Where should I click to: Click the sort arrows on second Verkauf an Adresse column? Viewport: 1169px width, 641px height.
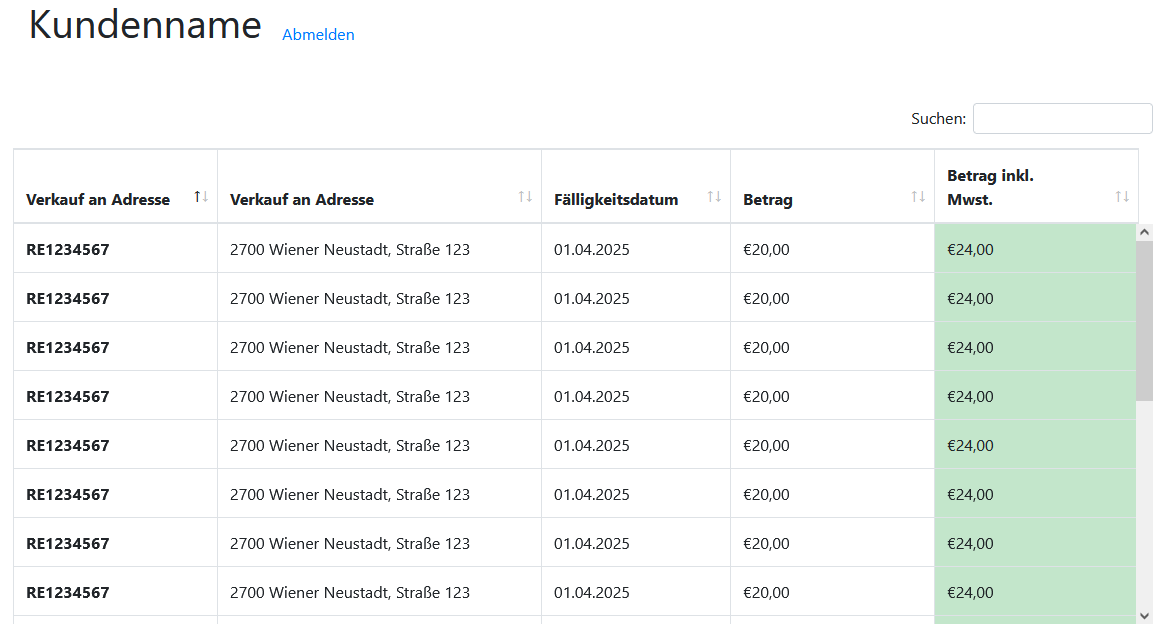pos(525,196)
